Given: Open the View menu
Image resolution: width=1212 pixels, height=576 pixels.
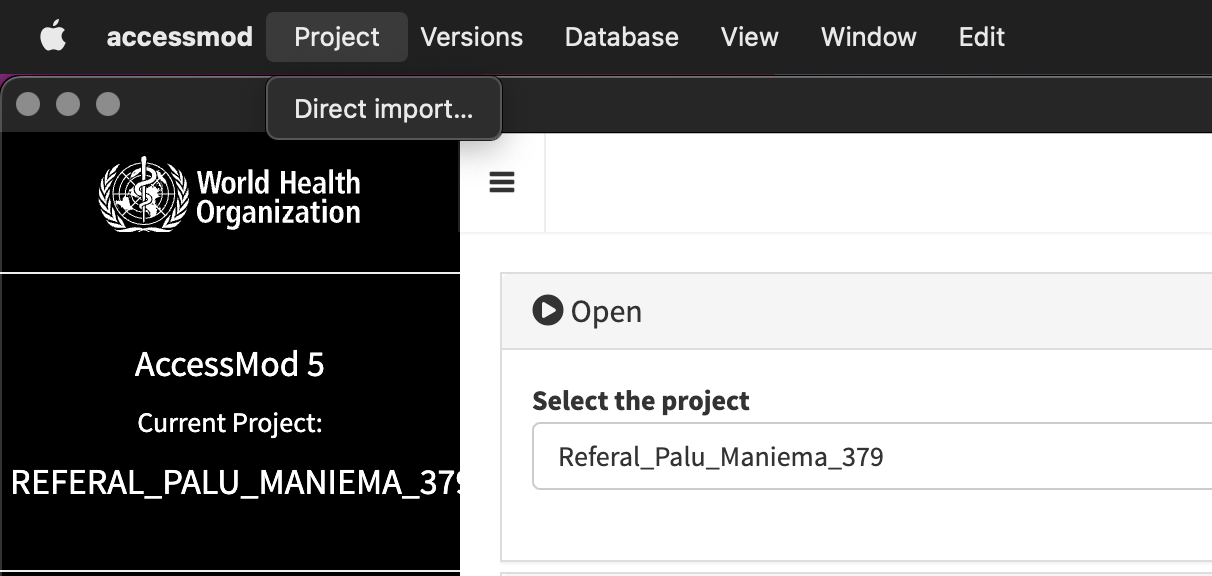Looking at the screenshot, I should (x=749, y=37).
